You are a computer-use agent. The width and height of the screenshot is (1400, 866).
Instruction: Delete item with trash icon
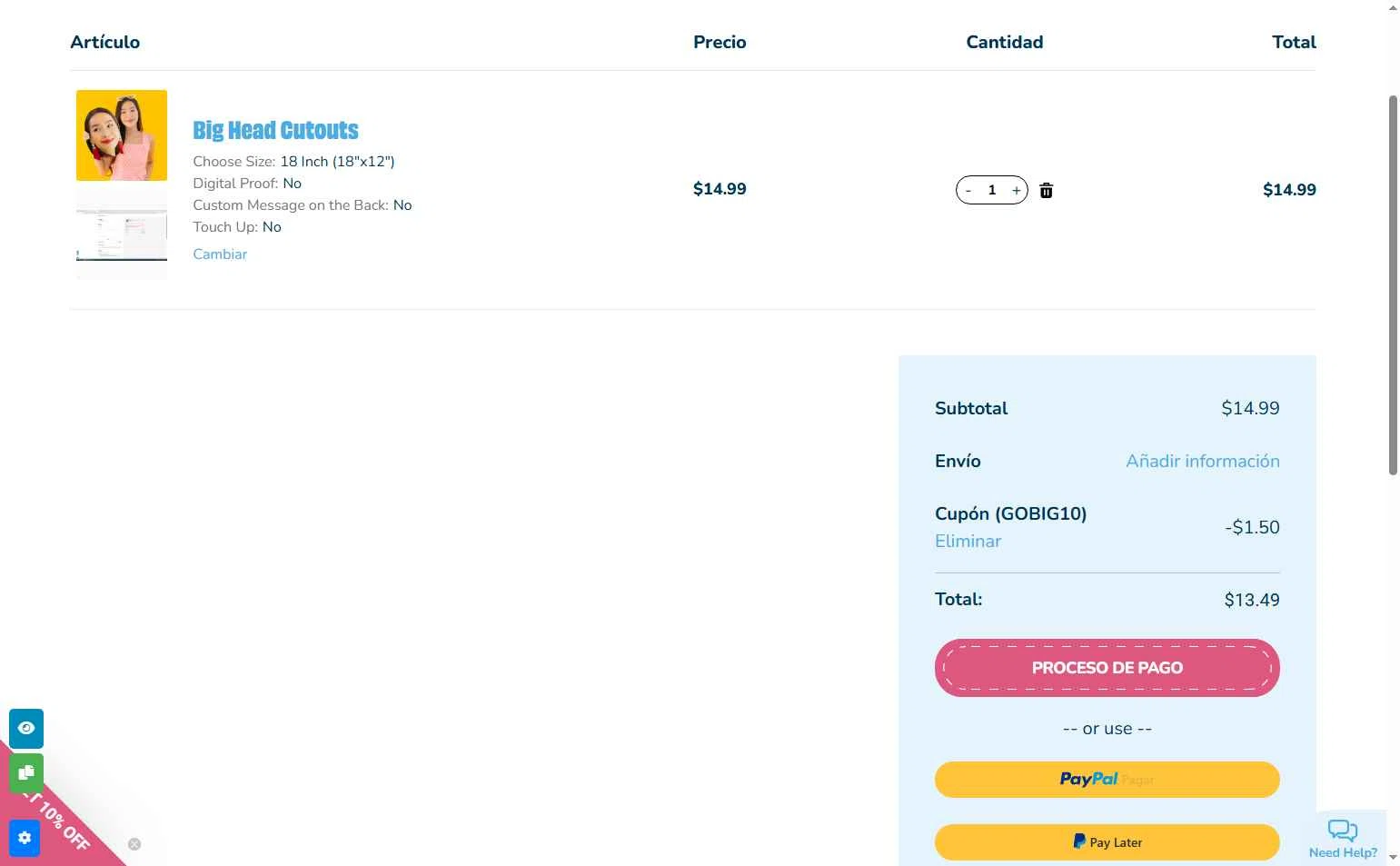(x=1046, y=190)
